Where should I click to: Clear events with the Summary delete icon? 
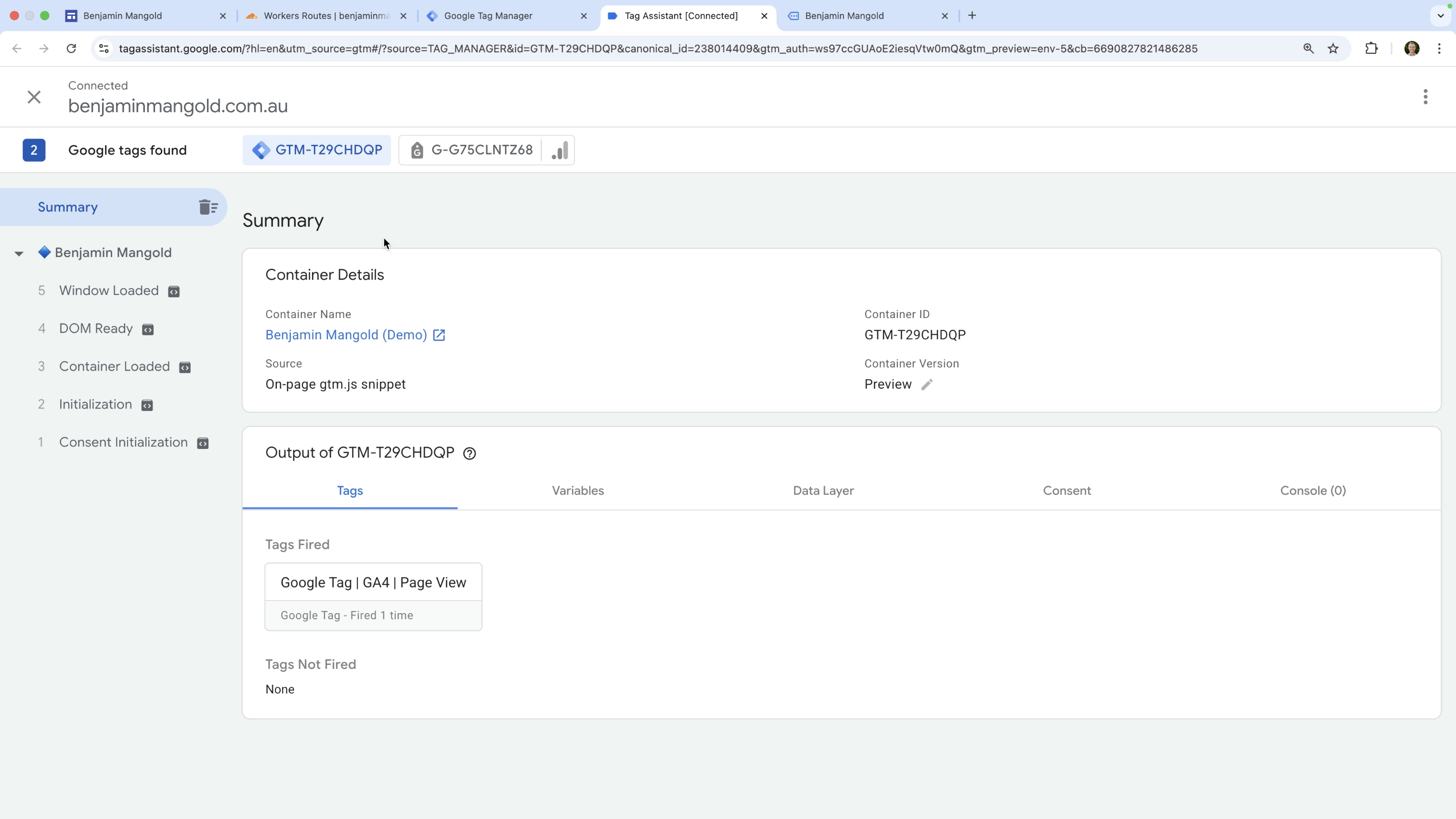[x=208, y=207]
